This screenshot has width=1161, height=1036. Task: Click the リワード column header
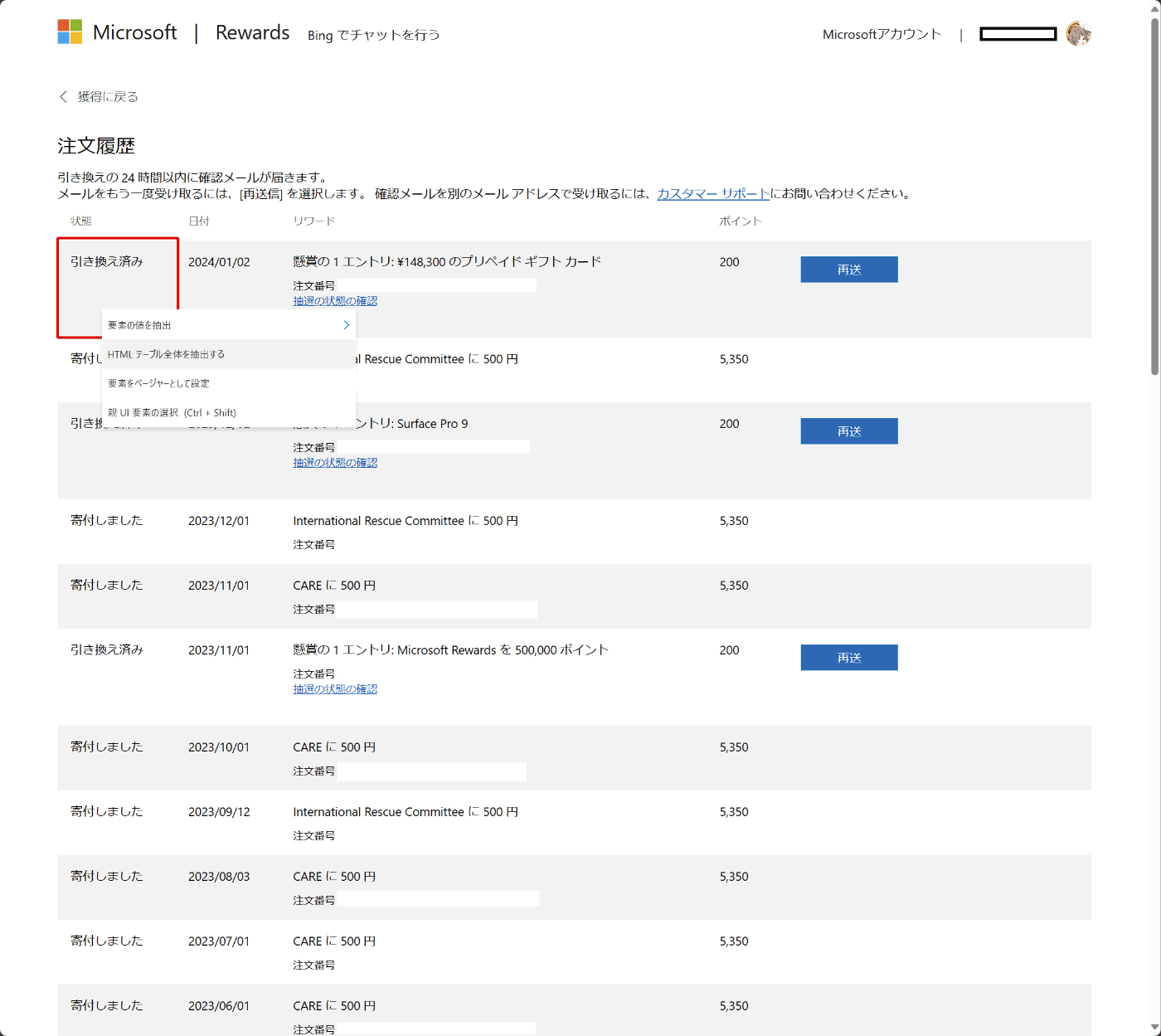click(314, 221)
